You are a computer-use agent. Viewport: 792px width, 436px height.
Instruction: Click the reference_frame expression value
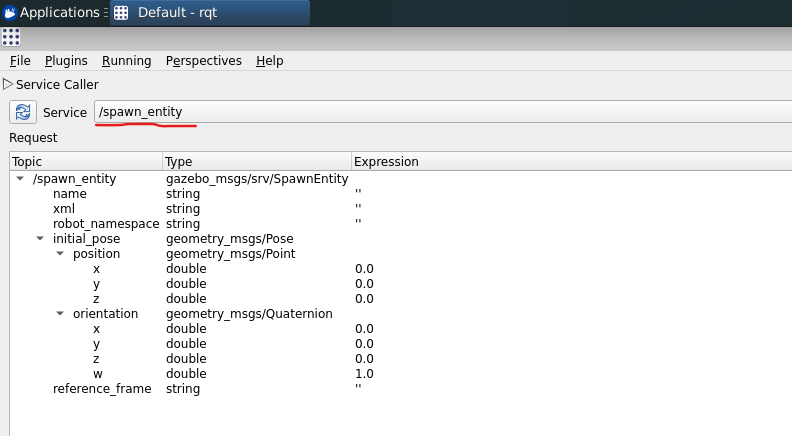point(358,389)
